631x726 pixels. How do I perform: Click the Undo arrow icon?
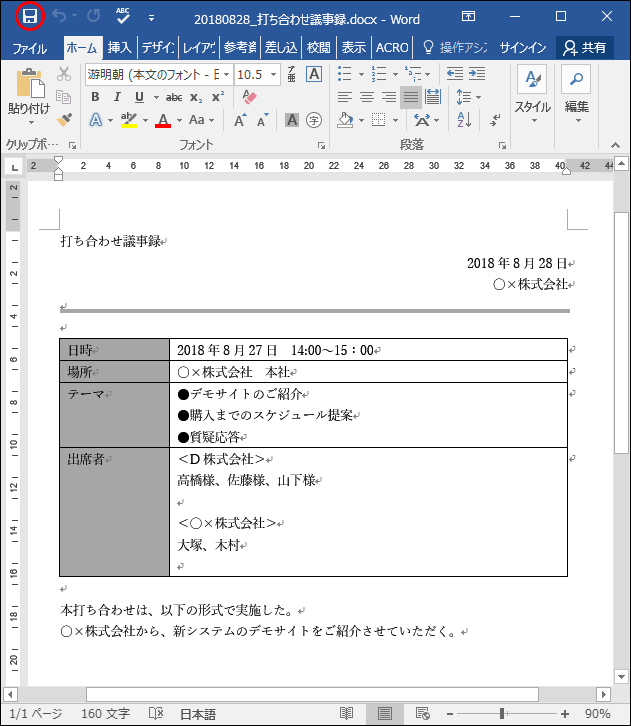click(x=59, y=16)
